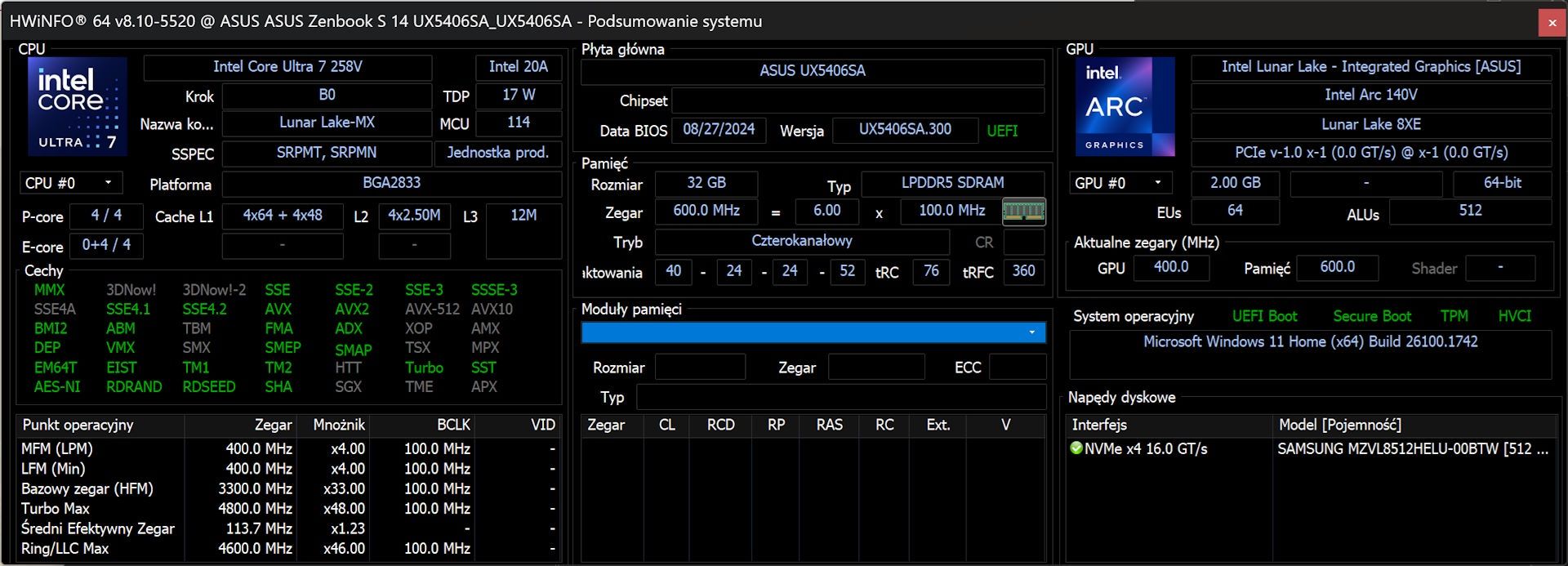Click the UEFI Boot indicator
Viewport: 1568px width, 566px height.
[x=1264, y=316]
